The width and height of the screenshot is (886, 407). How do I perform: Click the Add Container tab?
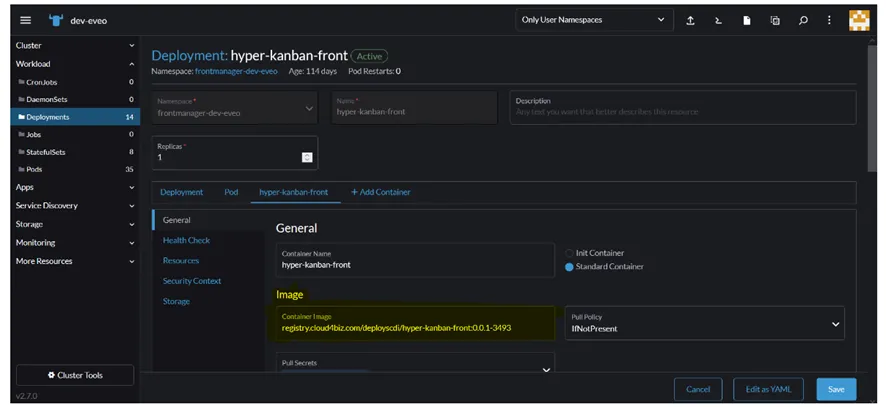pos(380,192)
